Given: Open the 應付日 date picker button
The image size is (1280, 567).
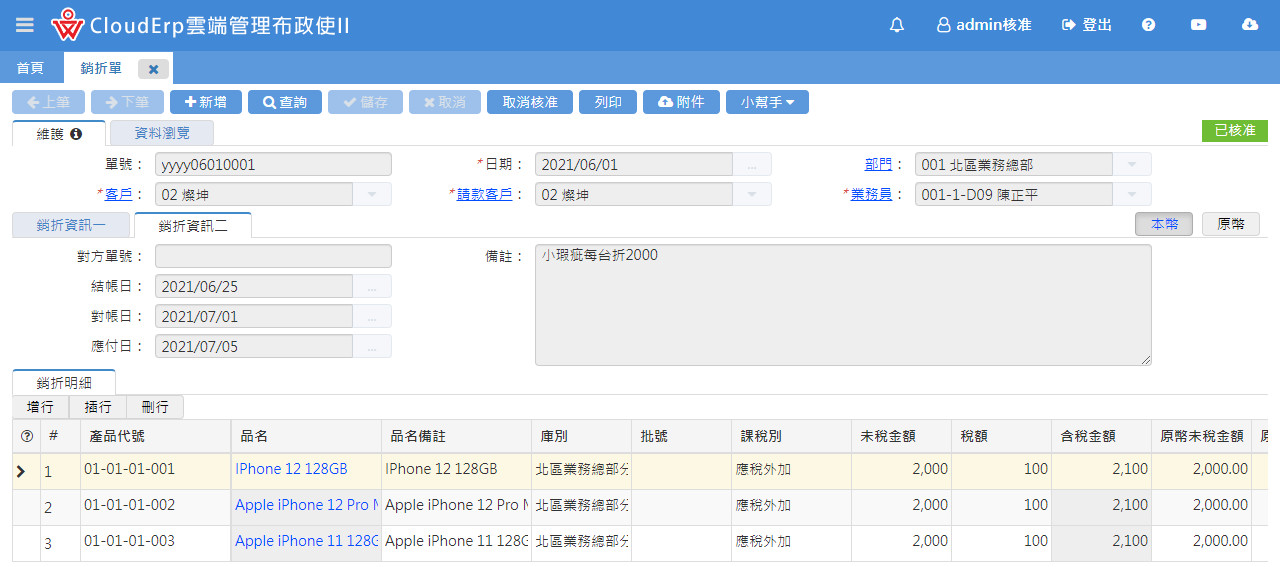Looking at the screenshot, I should (x=372, y=346).
